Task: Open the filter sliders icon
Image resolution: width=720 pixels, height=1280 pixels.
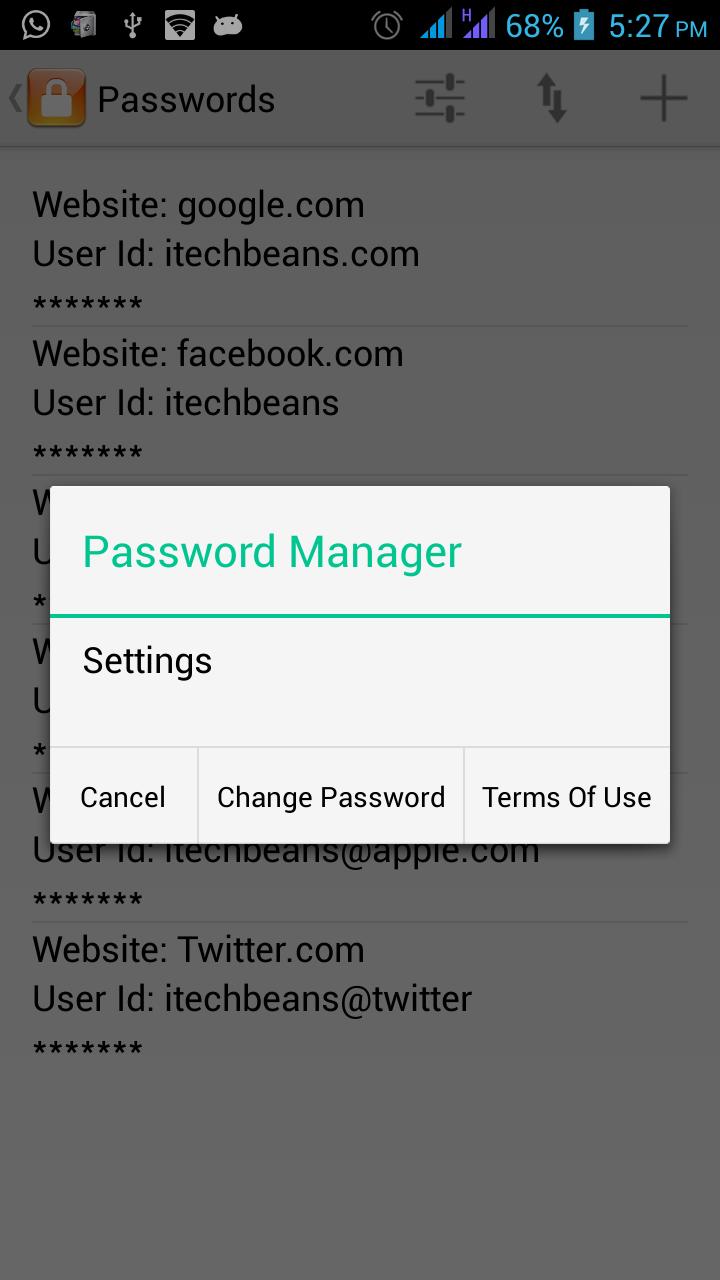Action: (440, 99)
